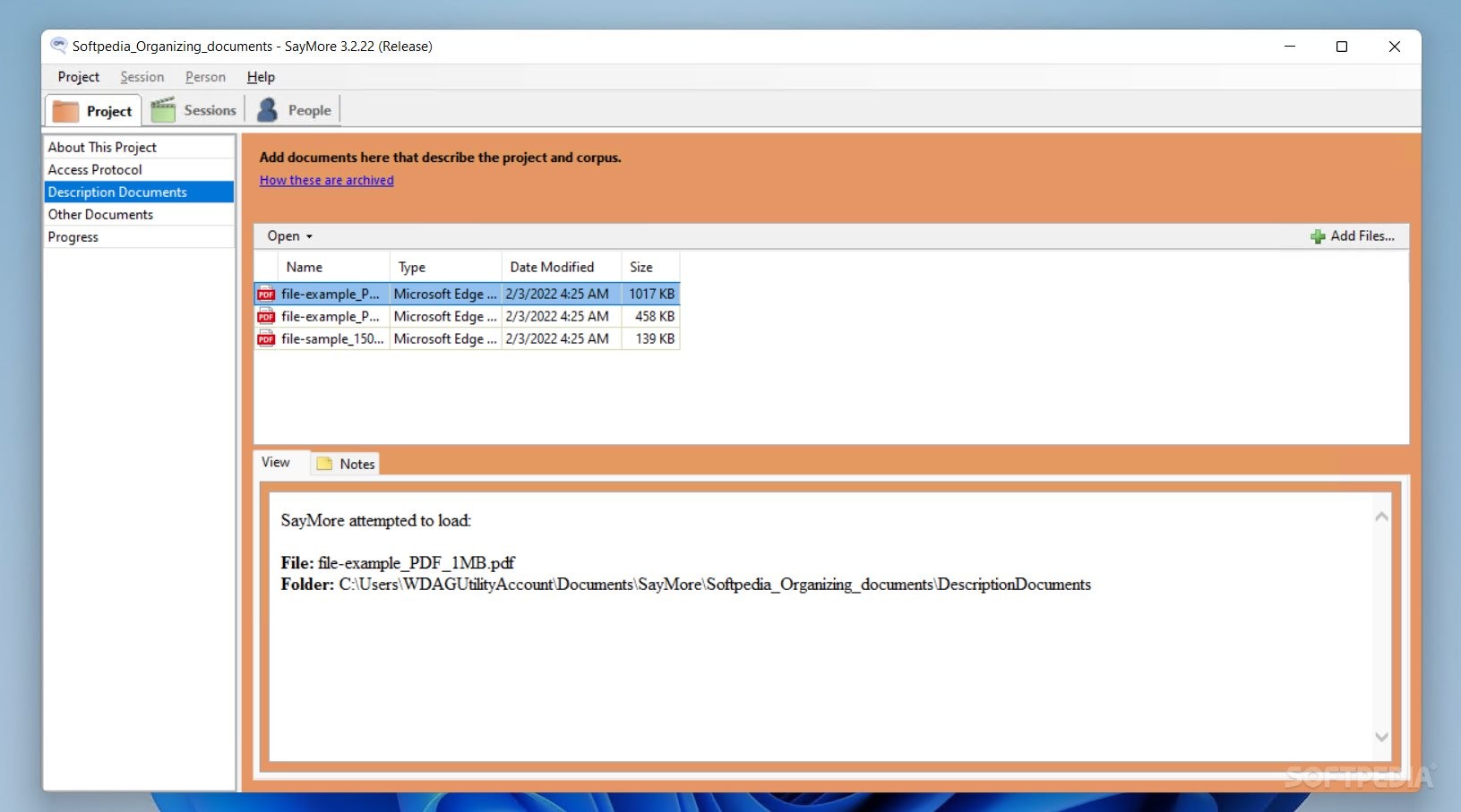
Task: Expand the Open dropdown button
Action: 289,236
